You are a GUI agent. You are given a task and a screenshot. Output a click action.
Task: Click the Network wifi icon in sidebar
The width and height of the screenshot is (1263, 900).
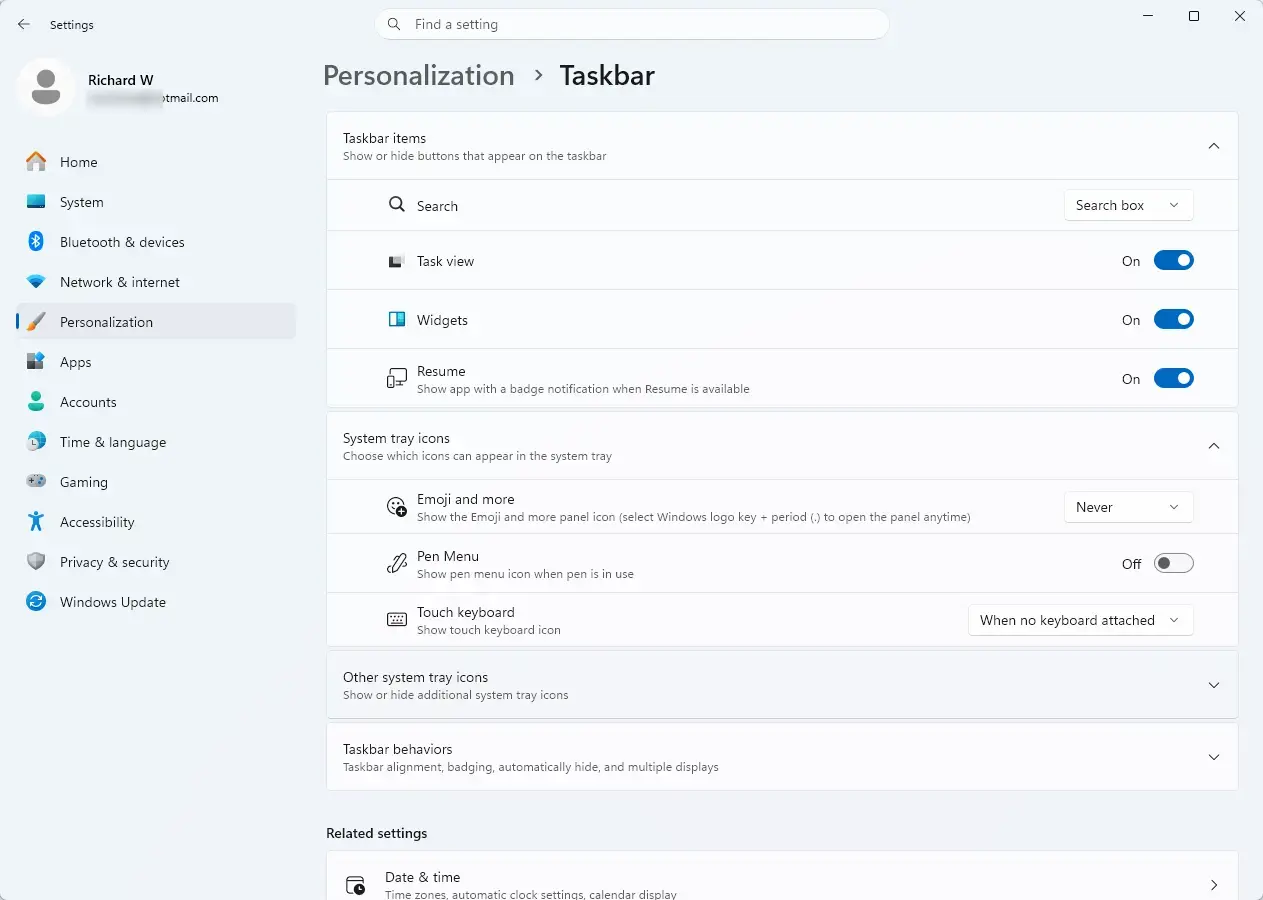[36, 282]
